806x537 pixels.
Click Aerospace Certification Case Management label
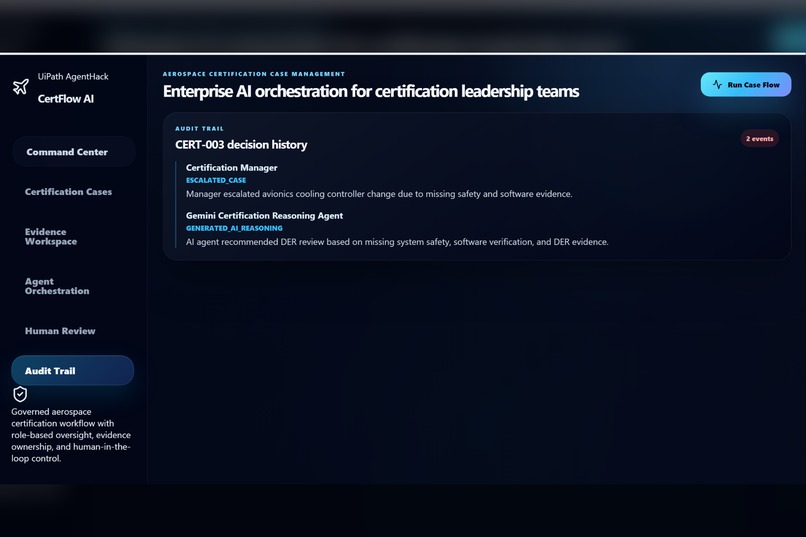pyautogui.click(x=254, y=74)
